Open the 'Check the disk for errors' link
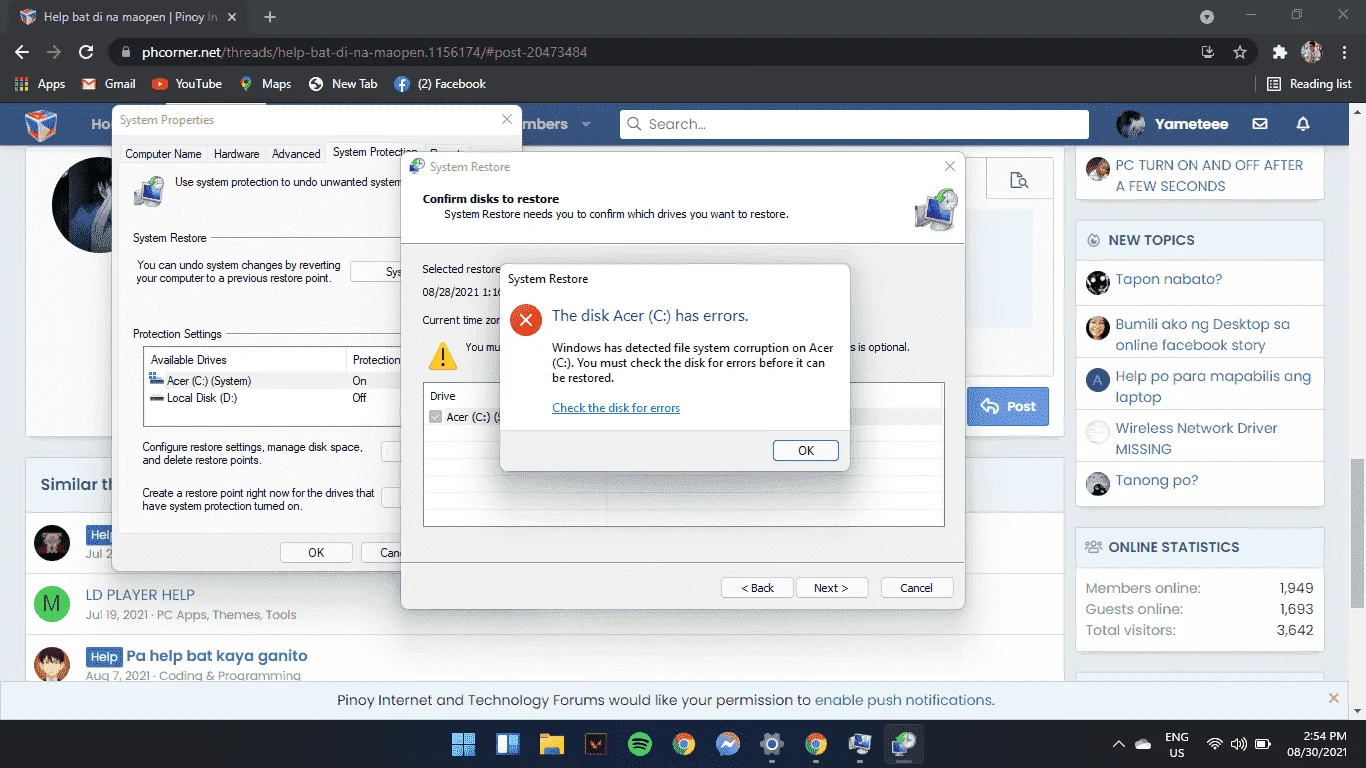Viewport: 1366px width, 768px height. pyautogui.click(x=616, y=408)
